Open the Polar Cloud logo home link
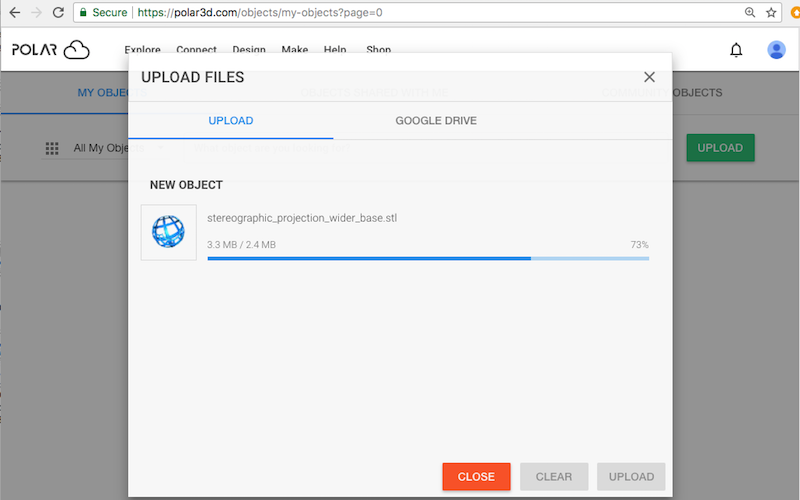The image size is (800, 500). coord(51,49)
